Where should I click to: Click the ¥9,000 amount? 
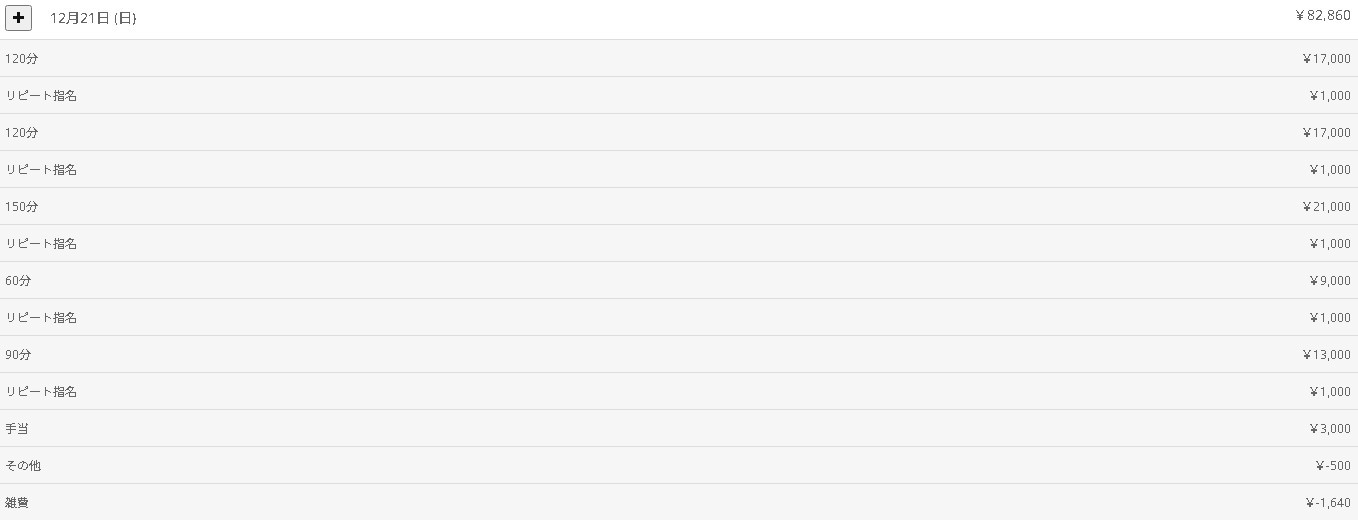(1329, 281)
